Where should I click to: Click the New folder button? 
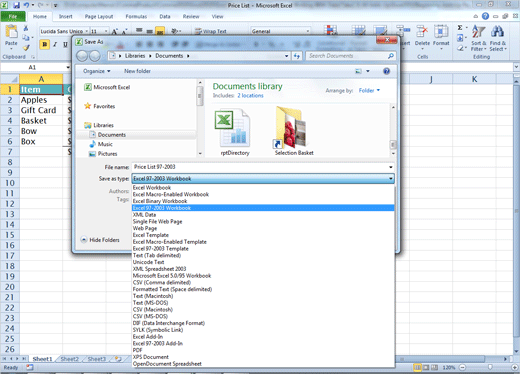pos(137,71)
